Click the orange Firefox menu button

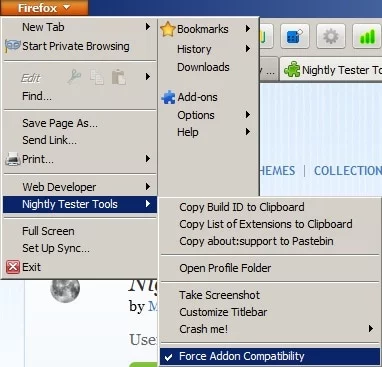pyautogui.click(x=44, y=8)
